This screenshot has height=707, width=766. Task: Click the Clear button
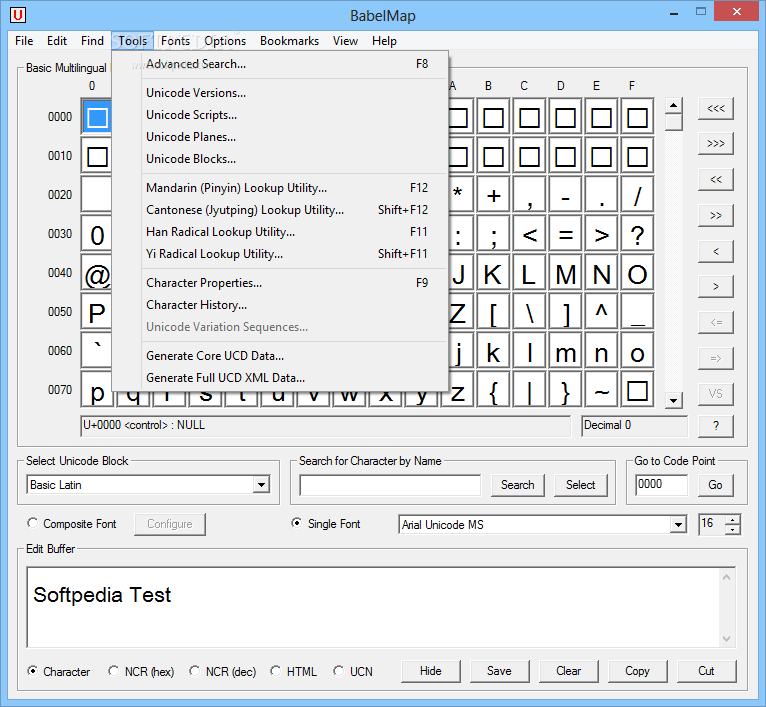(569, 671)
